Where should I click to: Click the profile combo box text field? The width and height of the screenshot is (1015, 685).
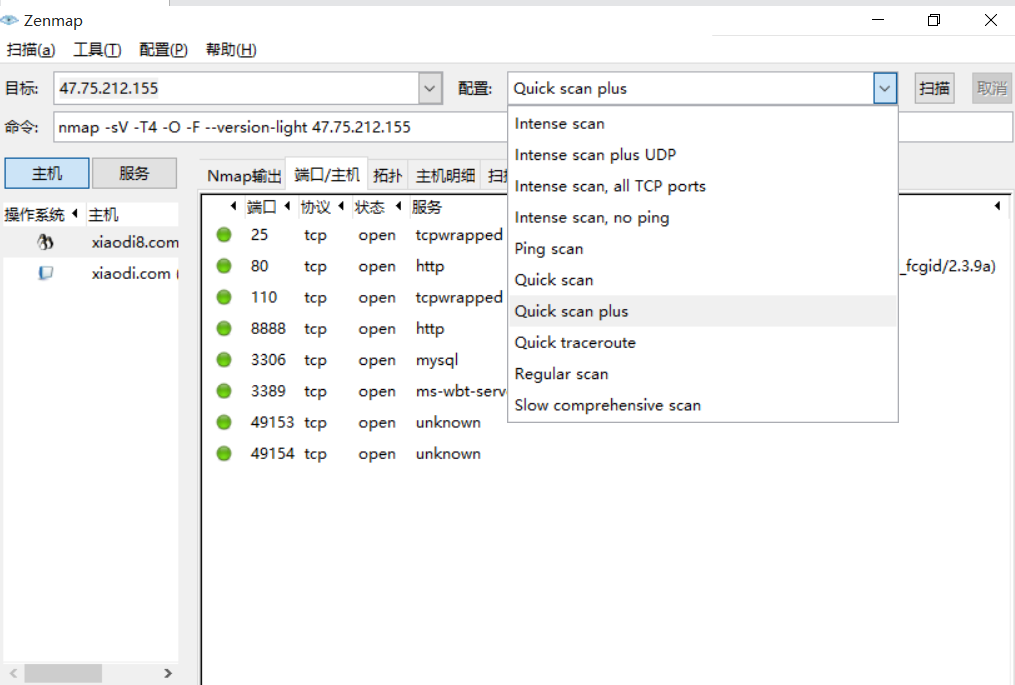coord(691,88)
